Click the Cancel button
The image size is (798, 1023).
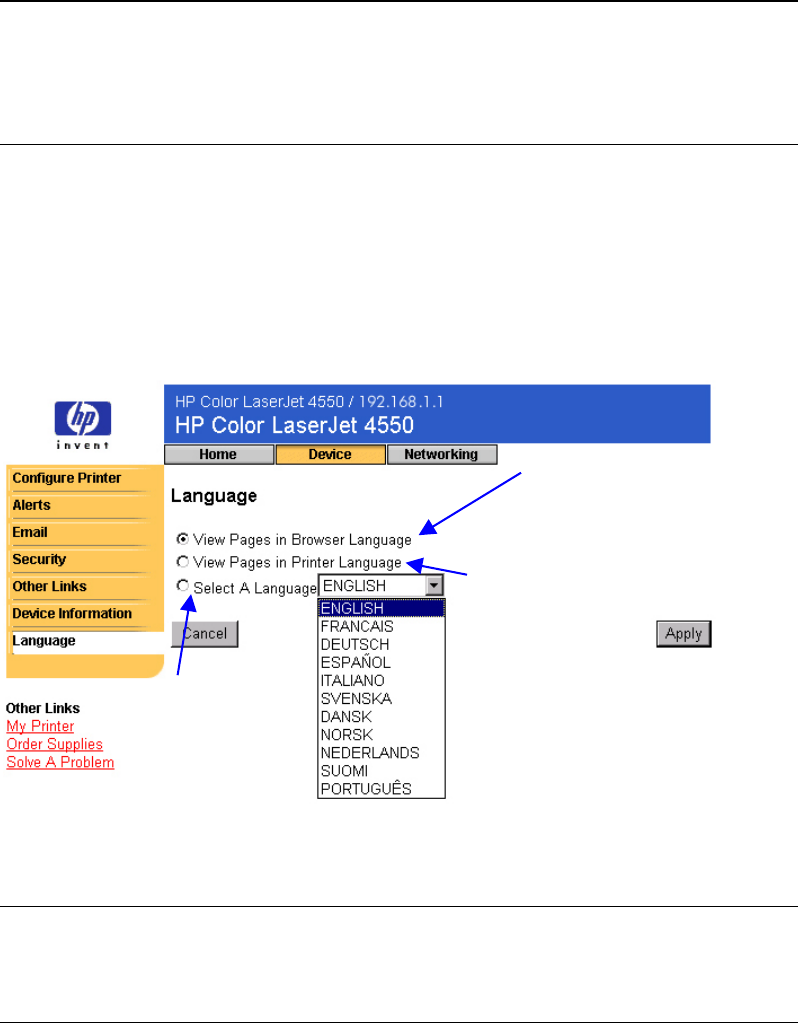pyautogui.click(x=205, y=634)
